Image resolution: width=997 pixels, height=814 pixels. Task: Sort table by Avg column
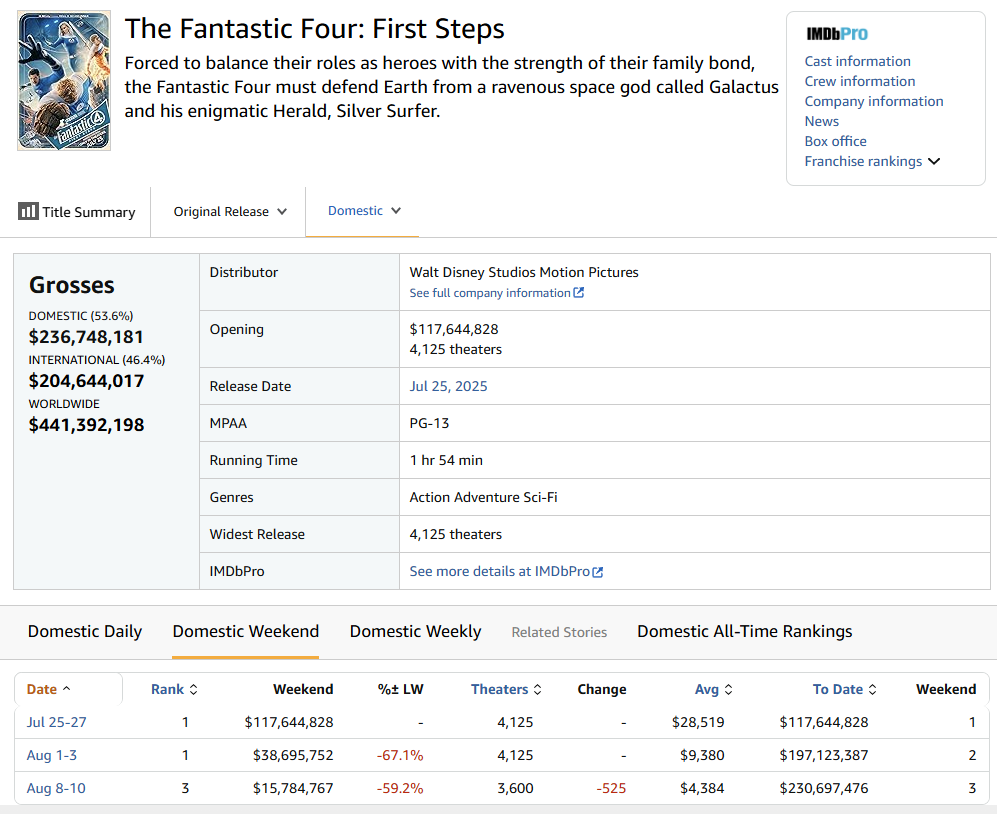coord(713,689)
